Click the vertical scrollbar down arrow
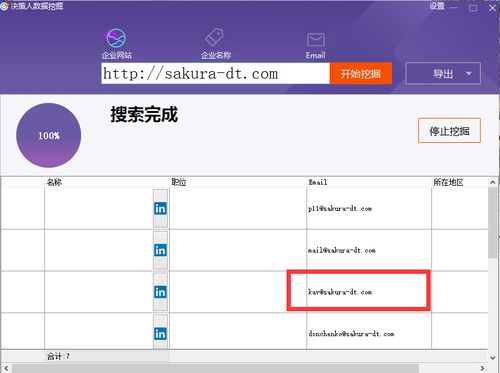500x373 pixels. point(493,358)
